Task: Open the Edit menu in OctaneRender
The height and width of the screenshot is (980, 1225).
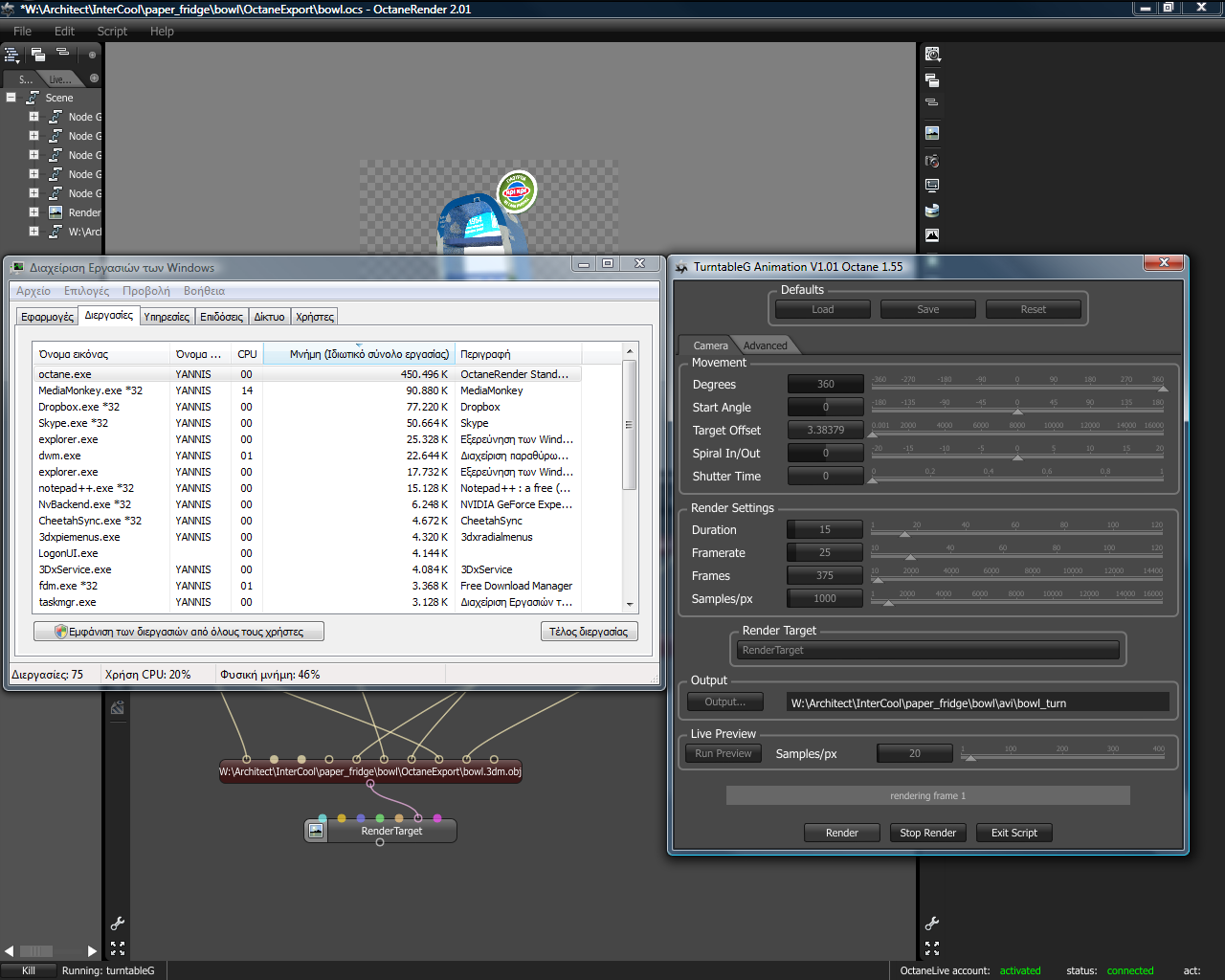Action: pyautogui.click(x=64, y=32)
